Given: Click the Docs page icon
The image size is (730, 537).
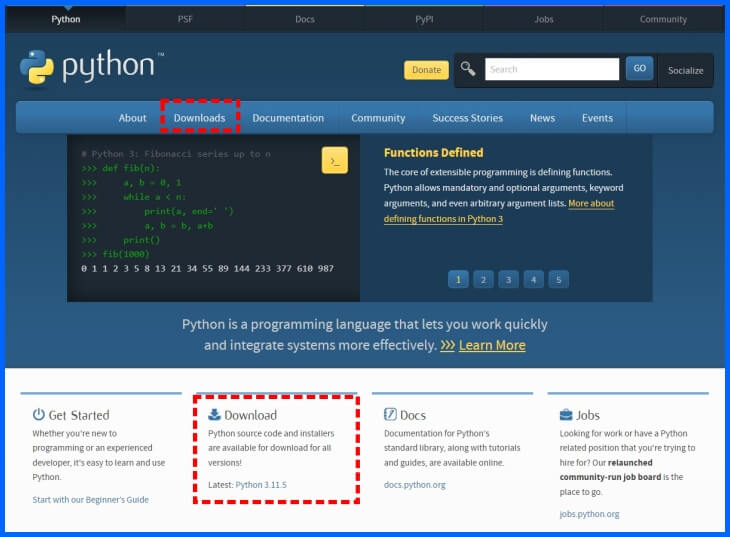Looking at the screenshot, I should point(390,414).
